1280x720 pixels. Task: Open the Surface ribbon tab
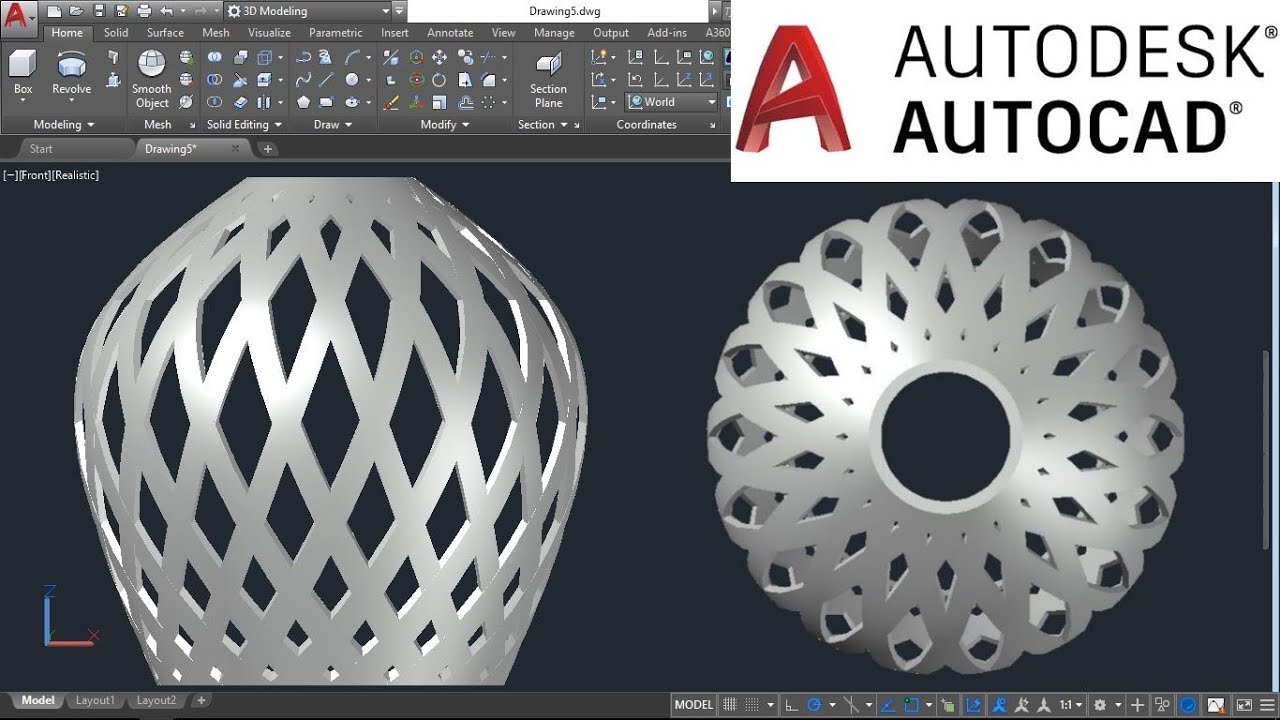165,33
